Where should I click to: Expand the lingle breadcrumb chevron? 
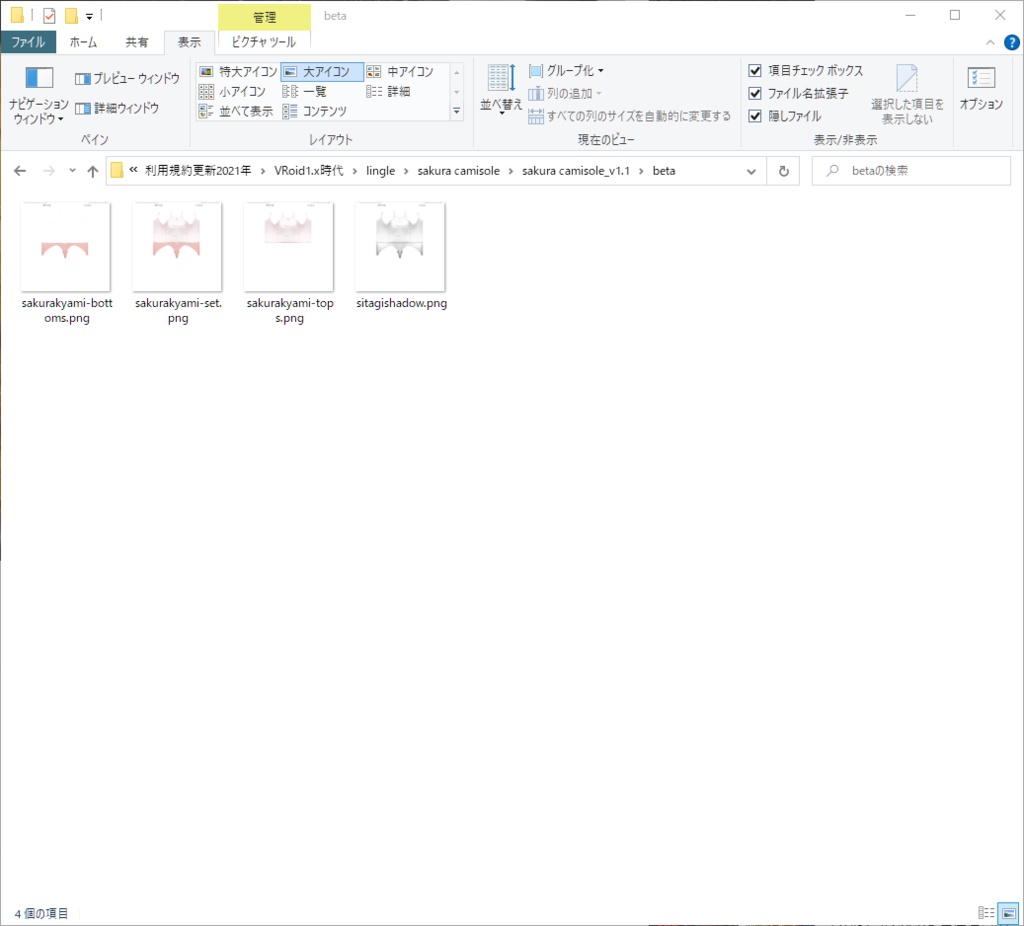[x=406, y=171]
